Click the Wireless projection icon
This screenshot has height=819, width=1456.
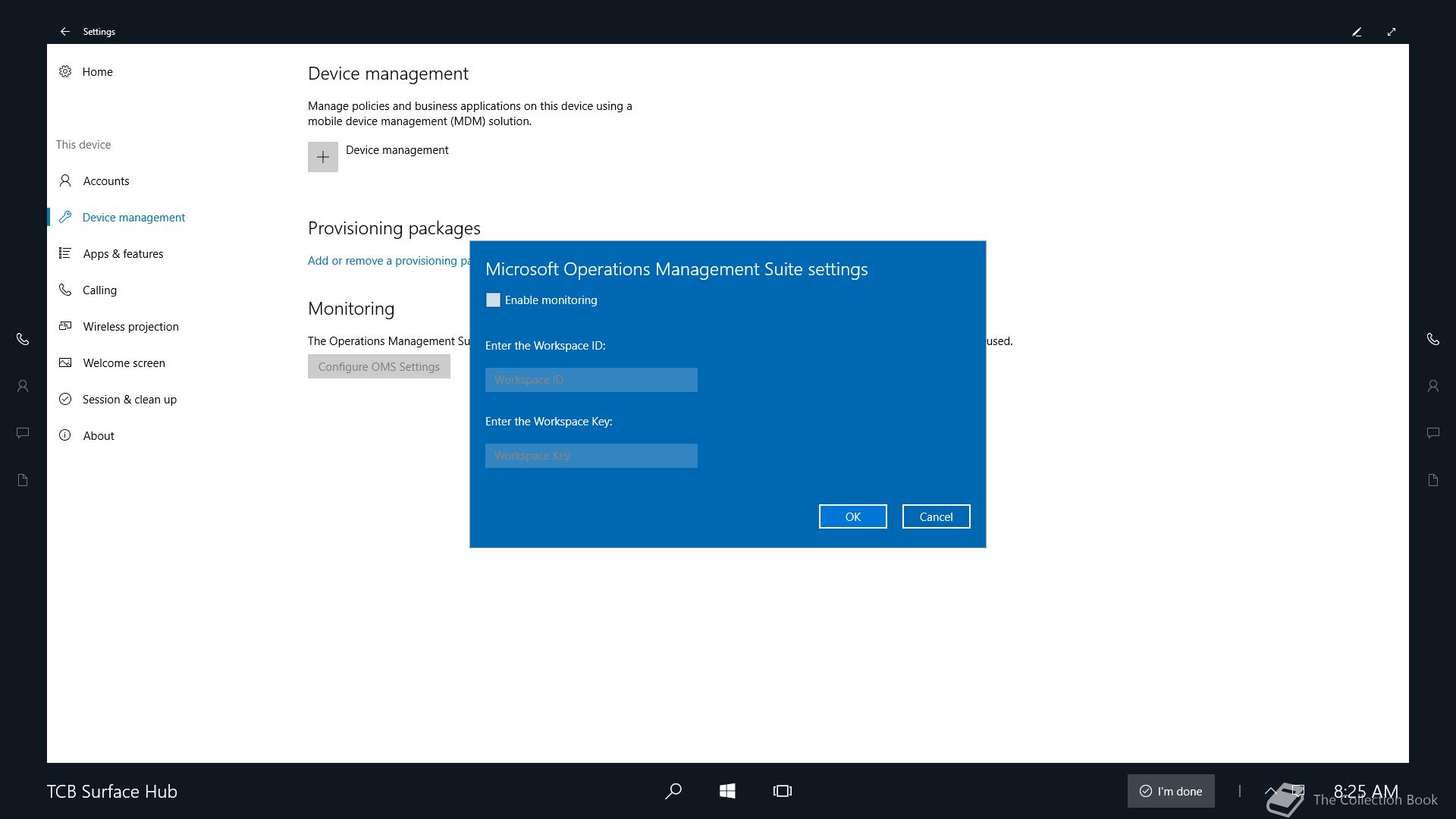(x=65, y=326)
